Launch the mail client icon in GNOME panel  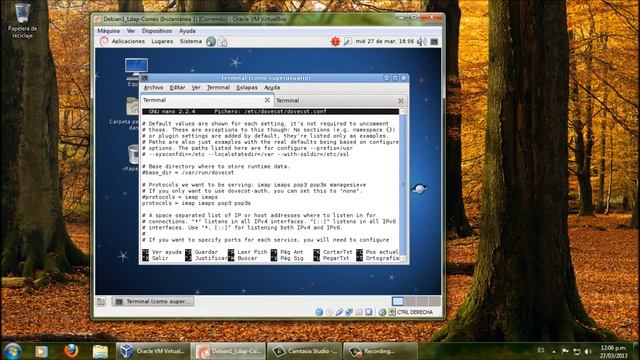pos(222,42)
